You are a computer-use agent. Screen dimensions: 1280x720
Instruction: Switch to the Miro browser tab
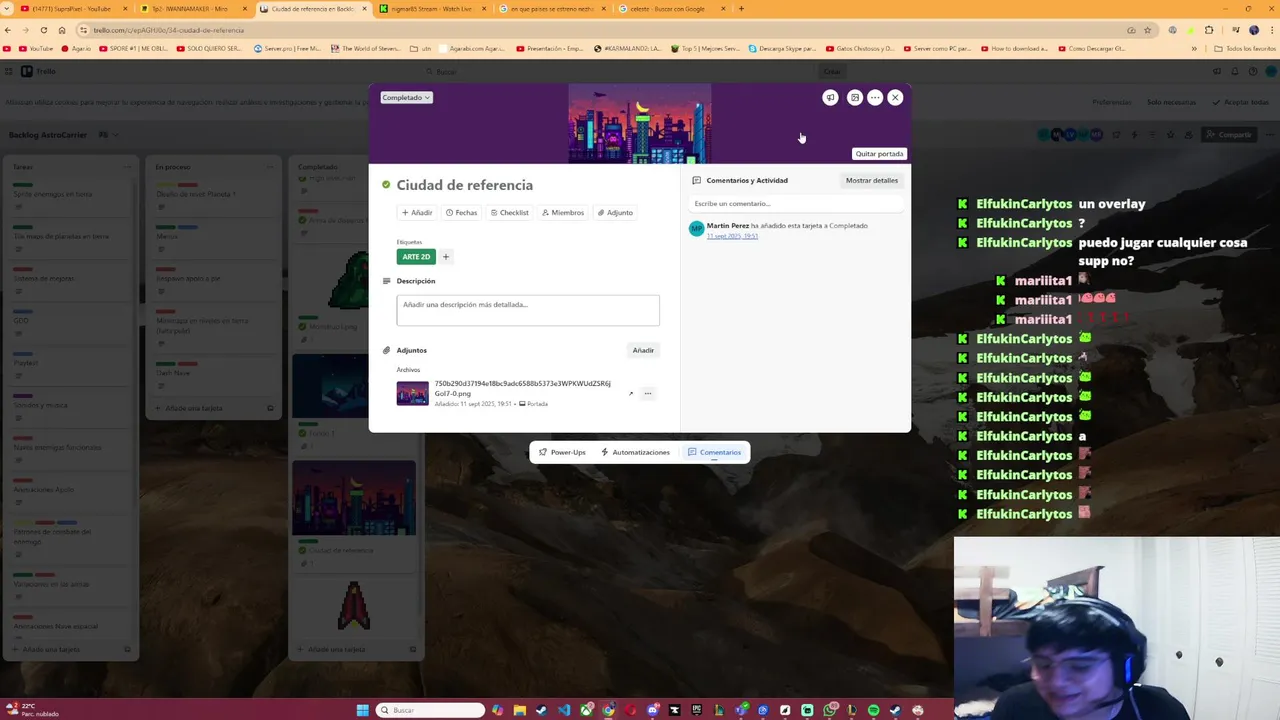(192, 9)
